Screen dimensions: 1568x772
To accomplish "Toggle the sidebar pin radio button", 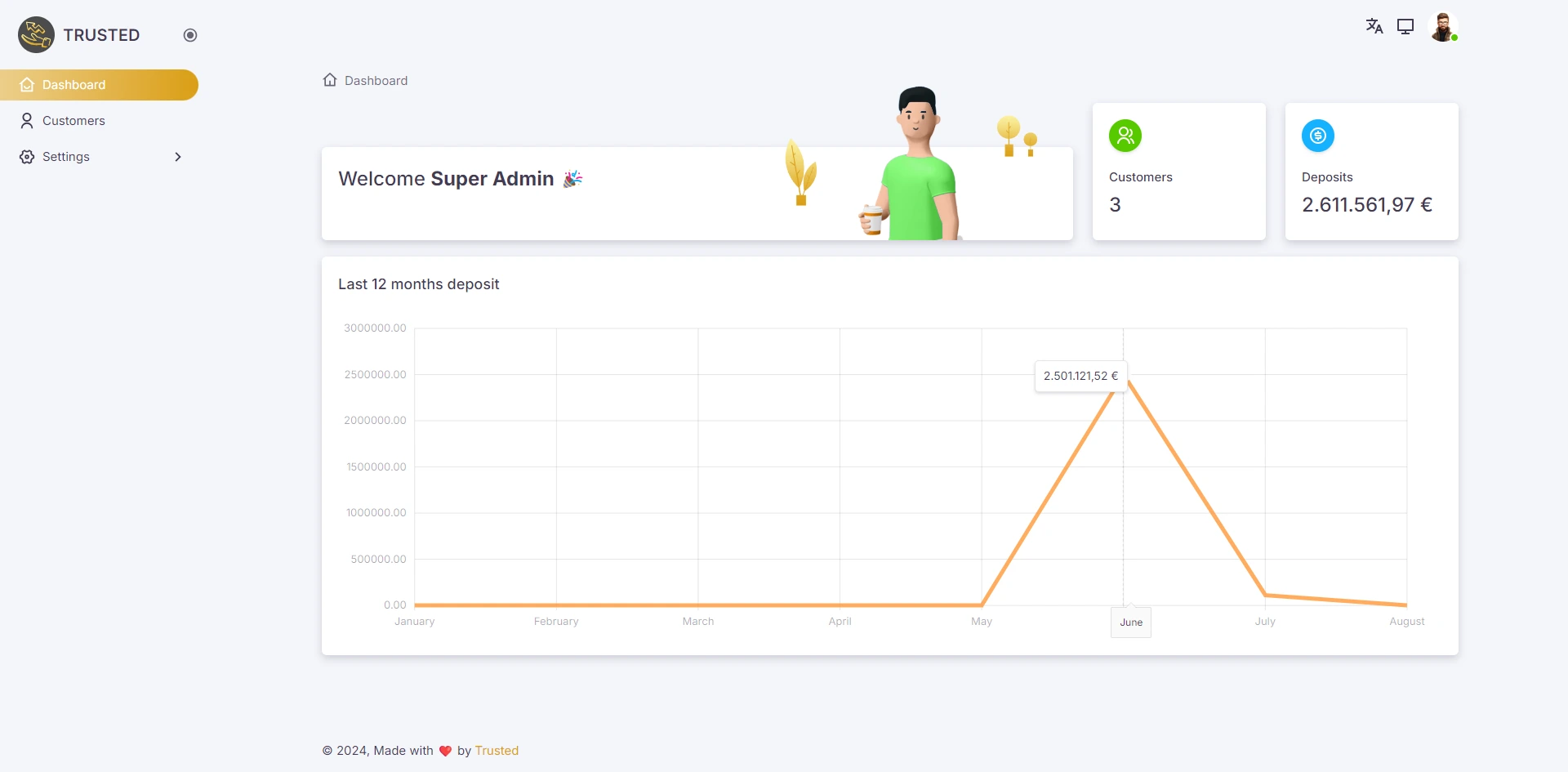I will pos(190,35).
